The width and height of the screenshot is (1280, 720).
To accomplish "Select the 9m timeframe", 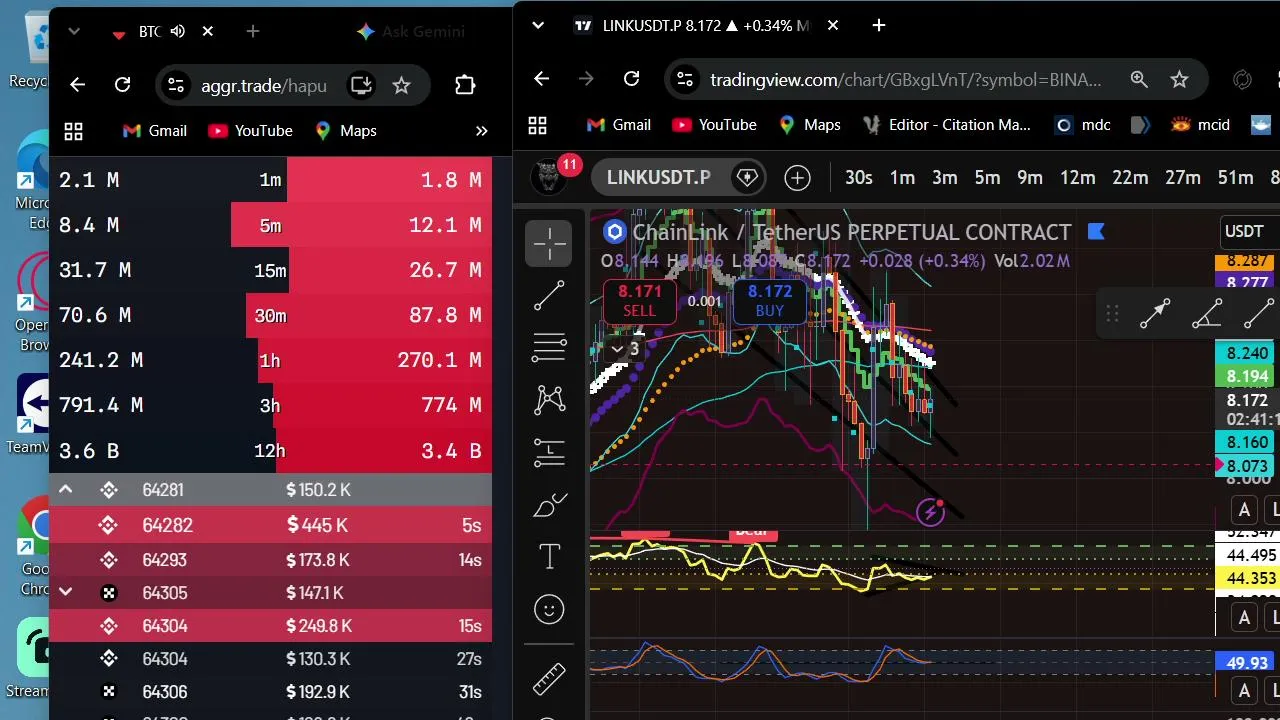I will click(x=1030, y=178).
